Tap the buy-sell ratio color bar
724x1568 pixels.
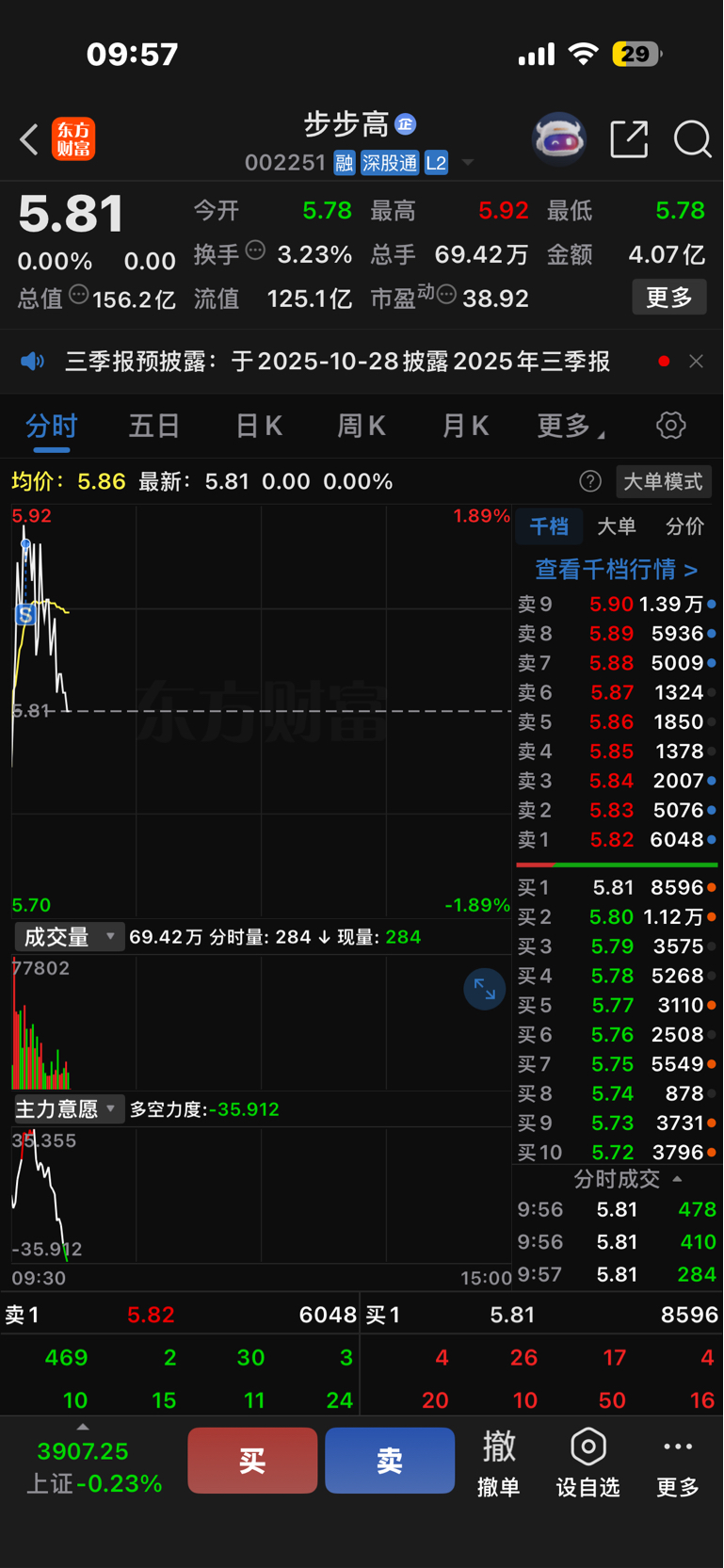pyautogui.click(x=617, y=865)
